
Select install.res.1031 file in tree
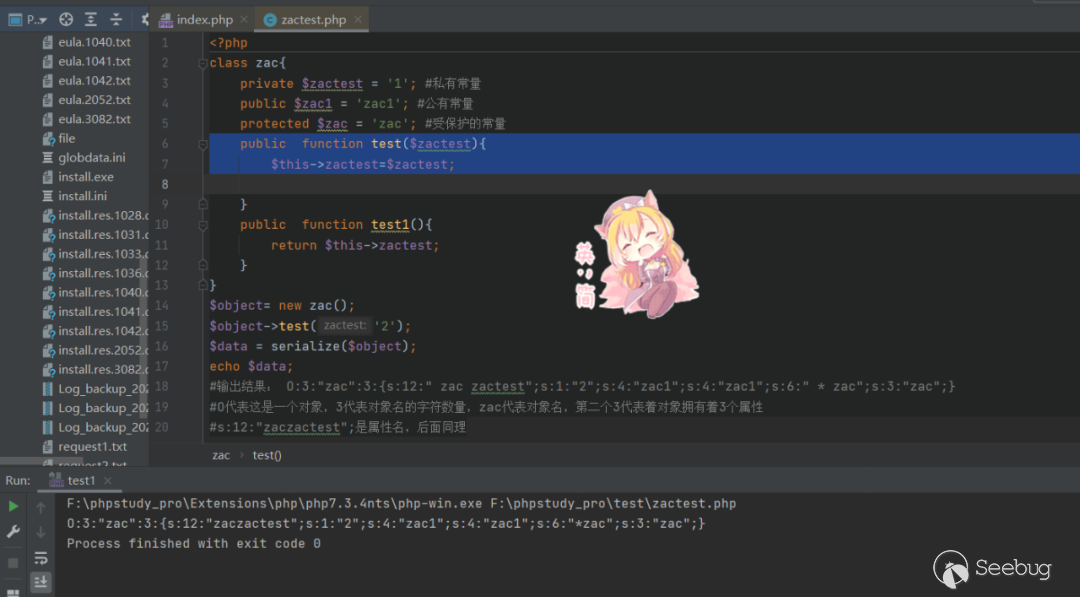[102, 235]
